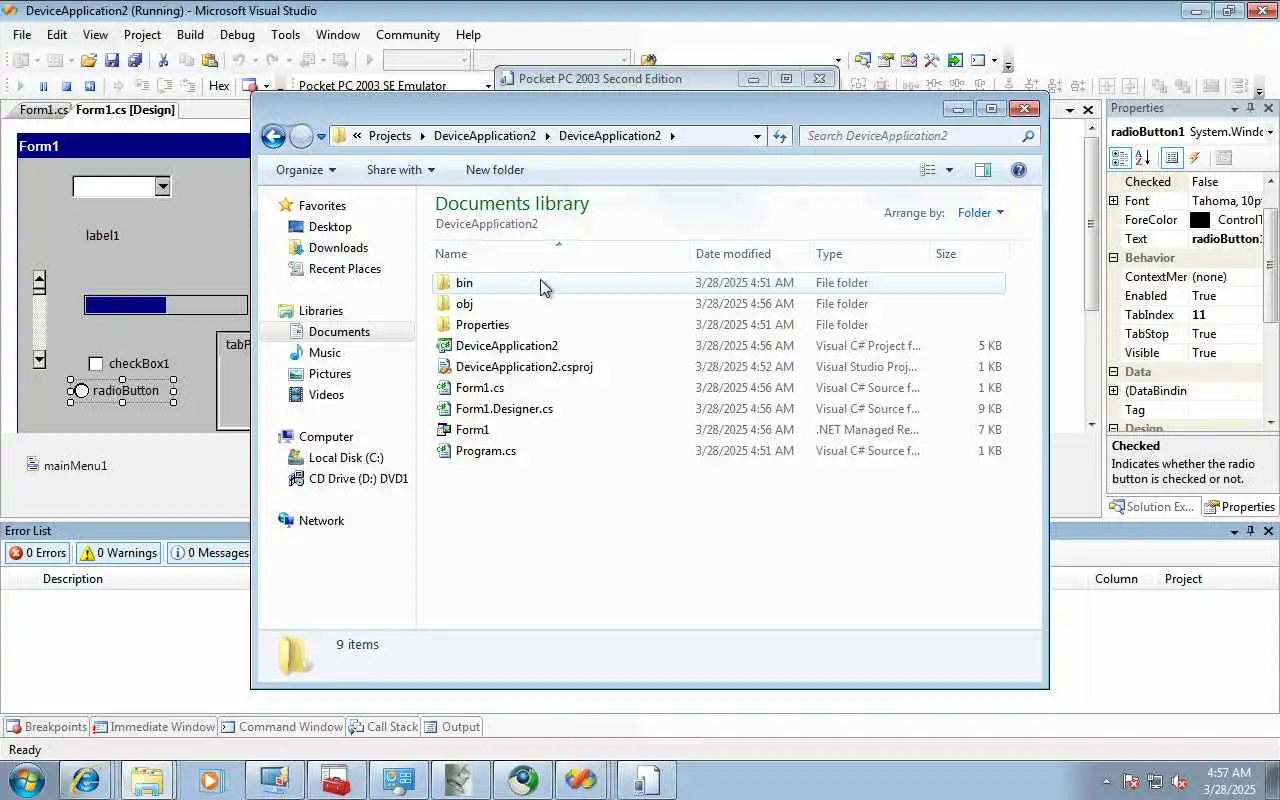Open radioButton1 object selector dropdown
Screen dimensions: 1280x800
1270,132
